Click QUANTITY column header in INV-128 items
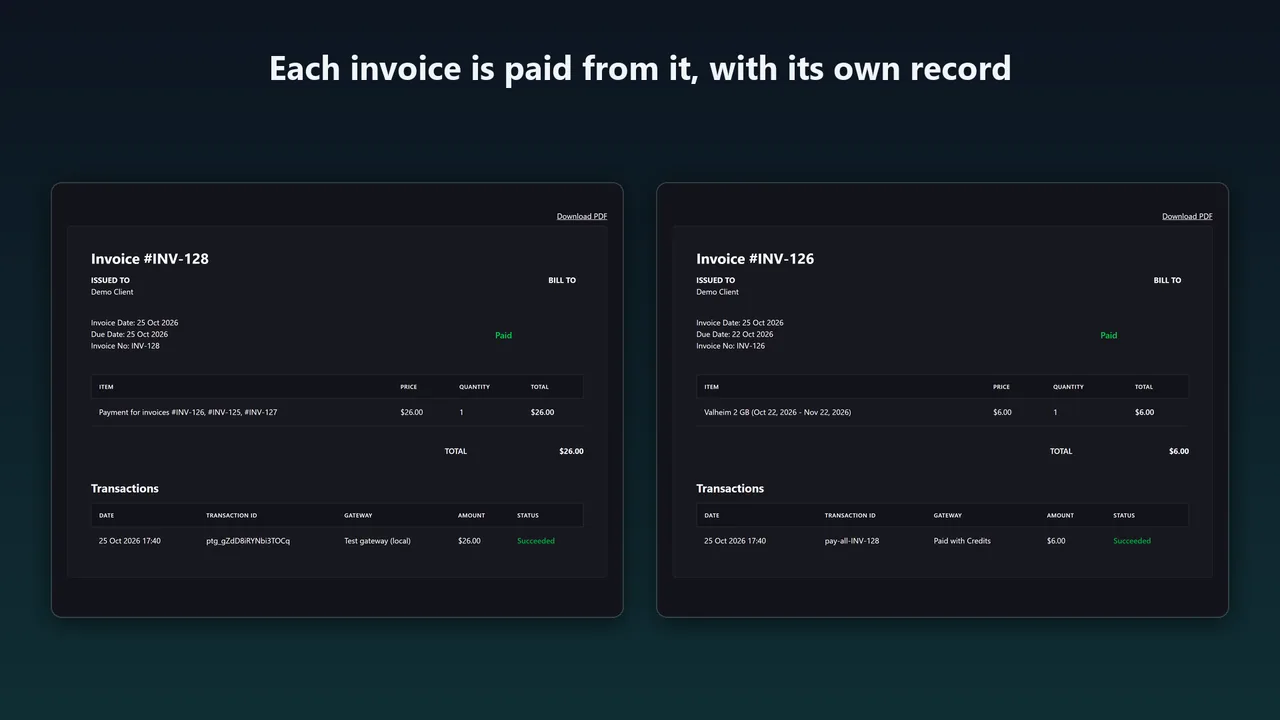 475,387
